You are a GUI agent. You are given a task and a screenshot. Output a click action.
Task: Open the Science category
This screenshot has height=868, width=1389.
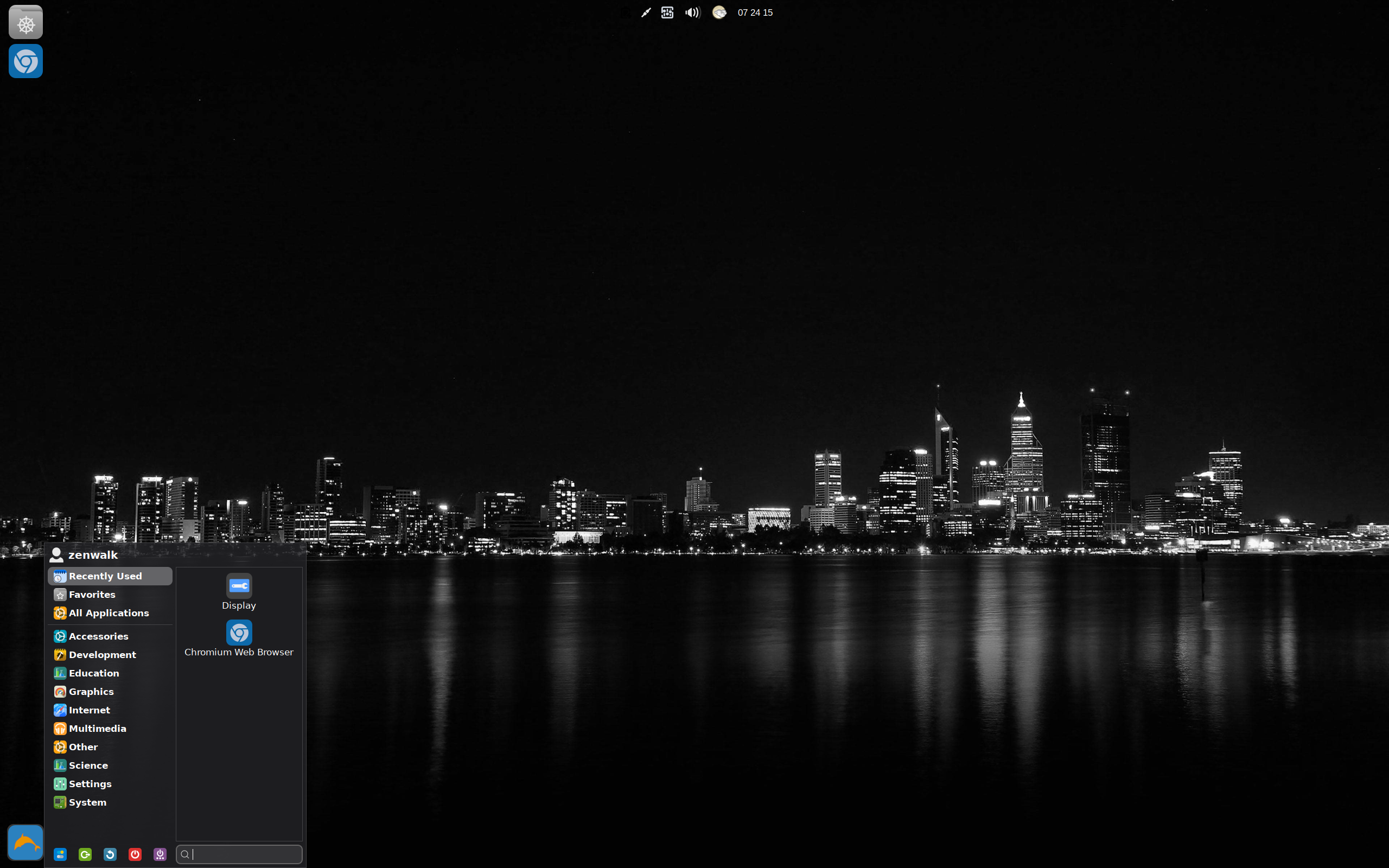110,765
